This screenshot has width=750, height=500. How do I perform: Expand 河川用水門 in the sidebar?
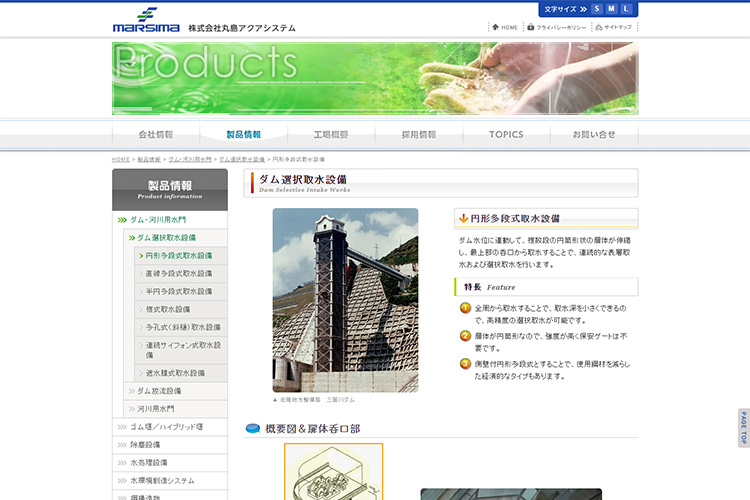click(x=176, y=409)
